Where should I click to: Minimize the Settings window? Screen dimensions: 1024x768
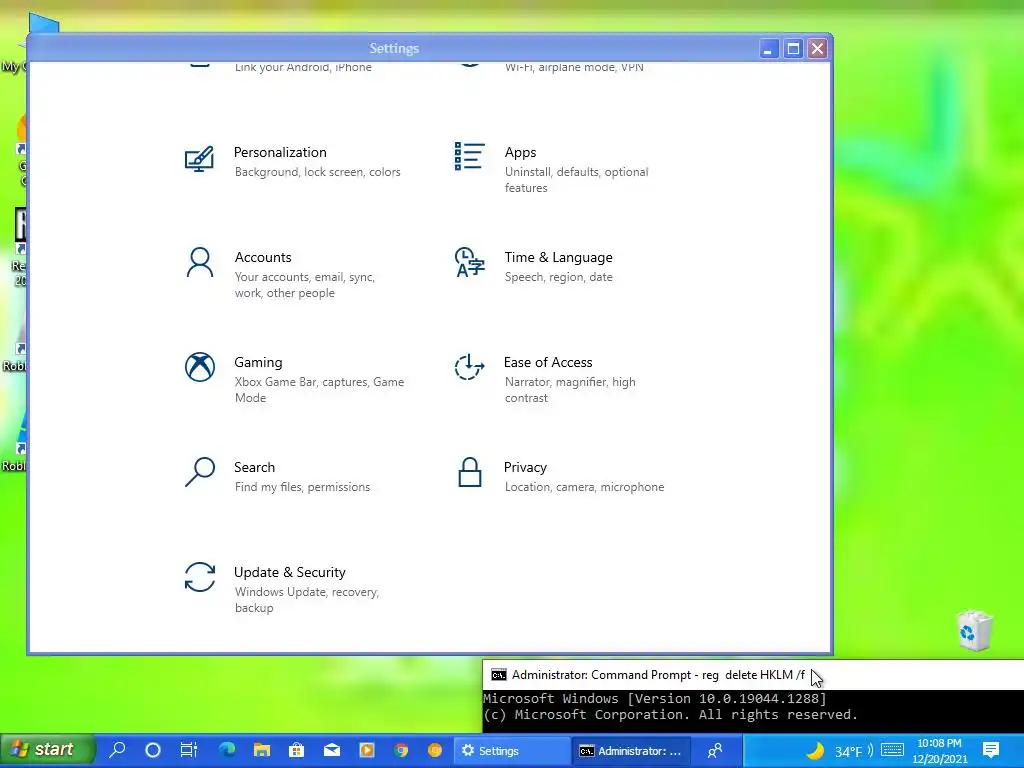tap(769, 49)
